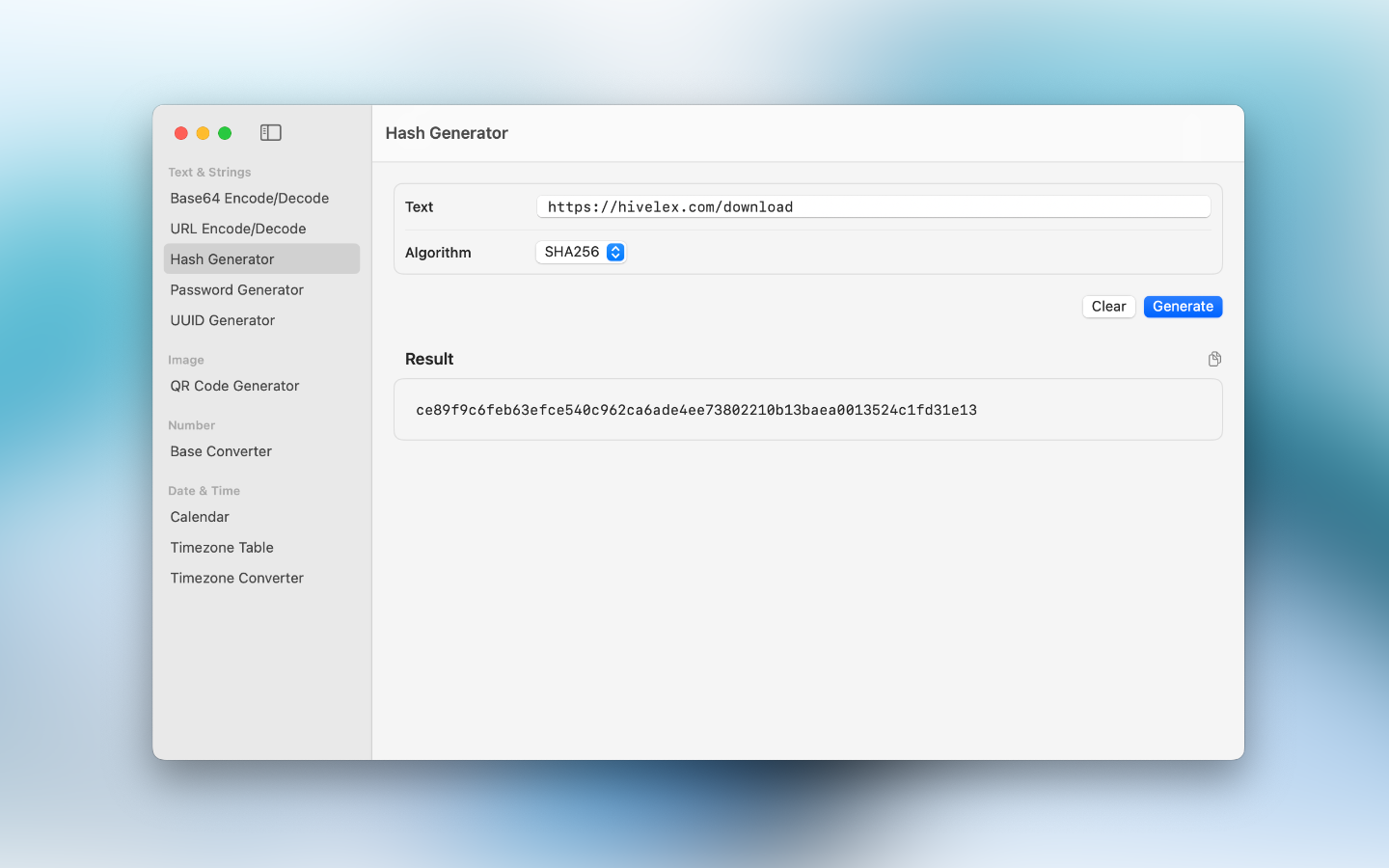Maximize the window with green button
The width and height of the screenshot is (1389, 868).
[225, 133]
